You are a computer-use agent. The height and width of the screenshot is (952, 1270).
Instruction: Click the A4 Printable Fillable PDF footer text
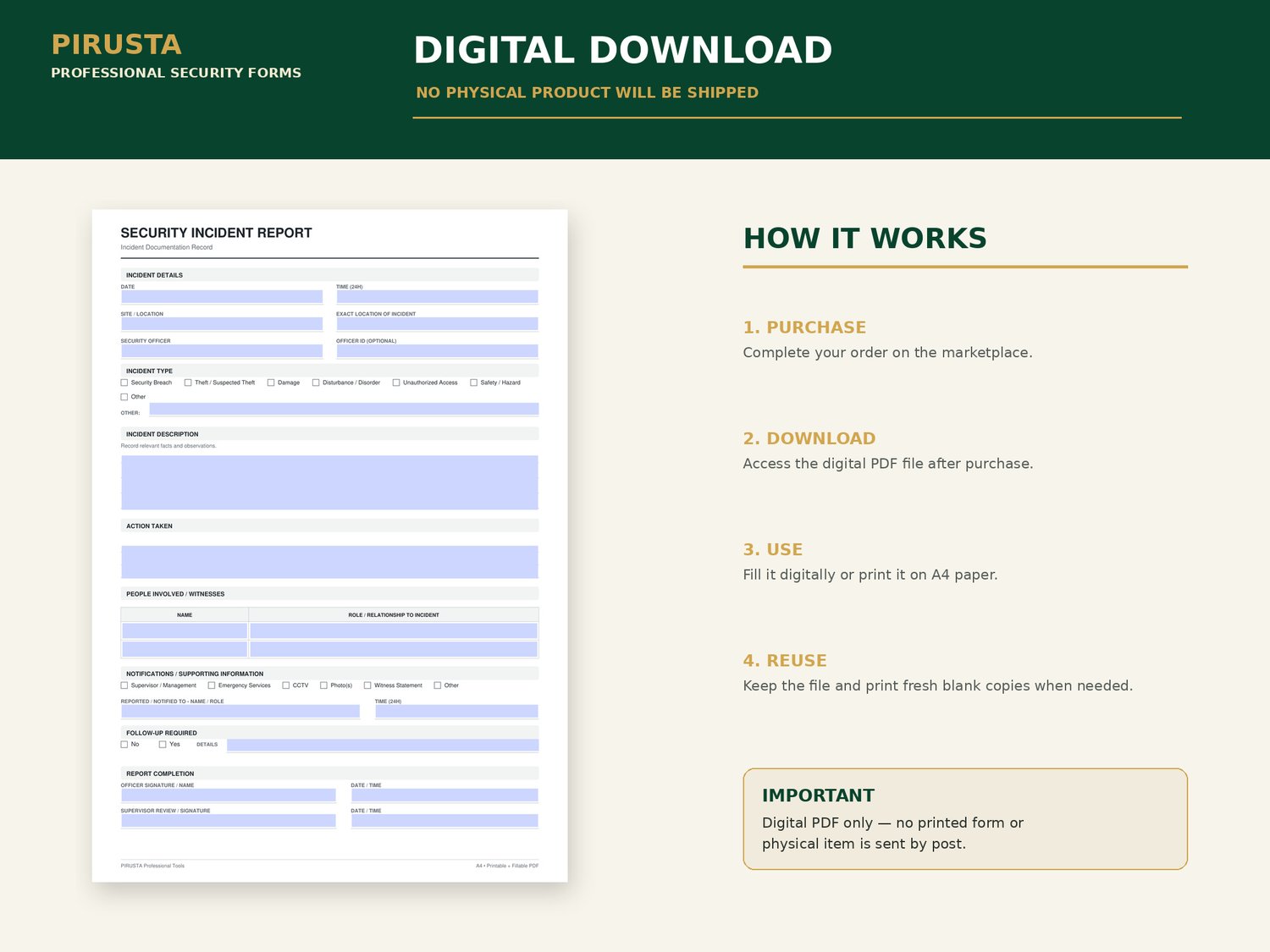pyautogui.click(x=507, y=866)
